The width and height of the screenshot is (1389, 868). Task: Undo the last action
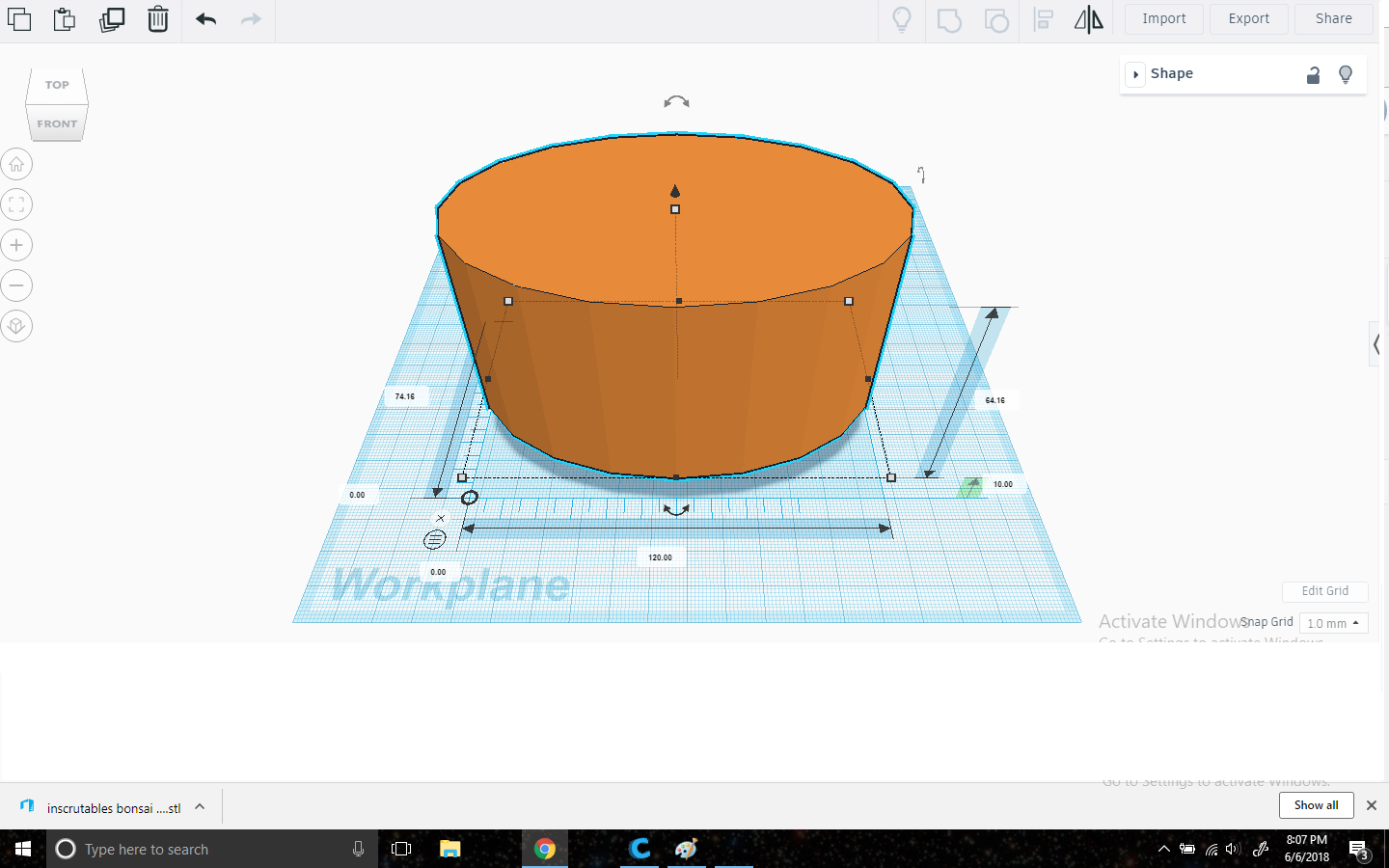205,19
